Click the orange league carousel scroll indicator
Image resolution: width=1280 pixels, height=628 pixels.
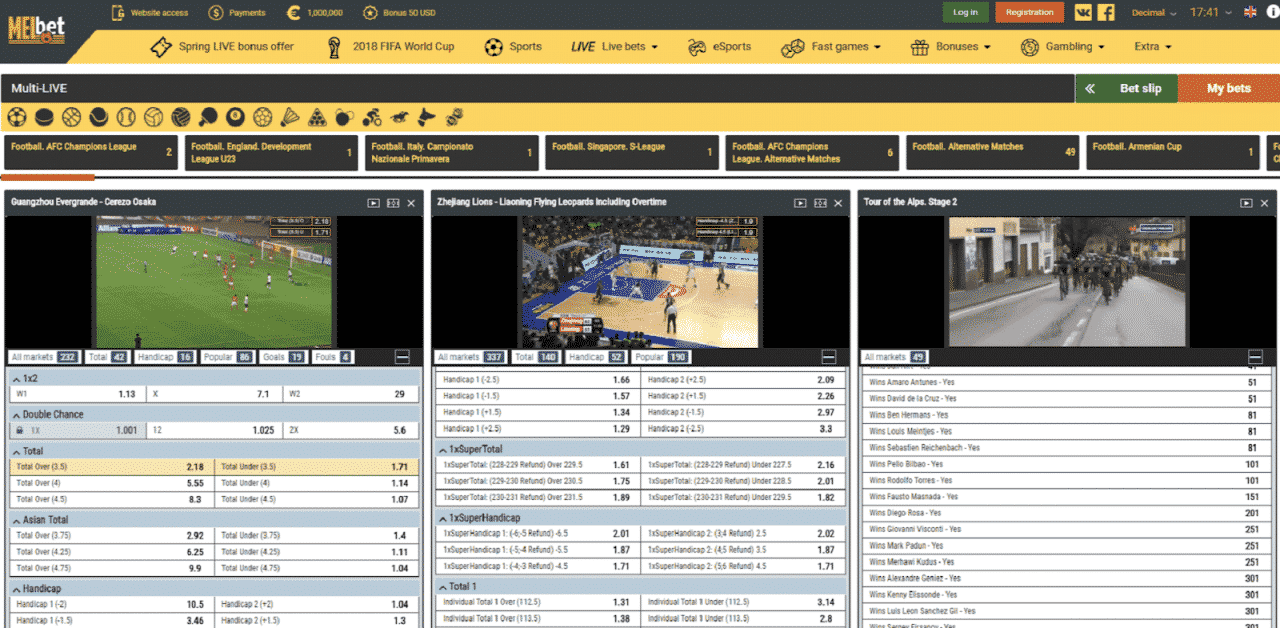(x=49, y=177)
